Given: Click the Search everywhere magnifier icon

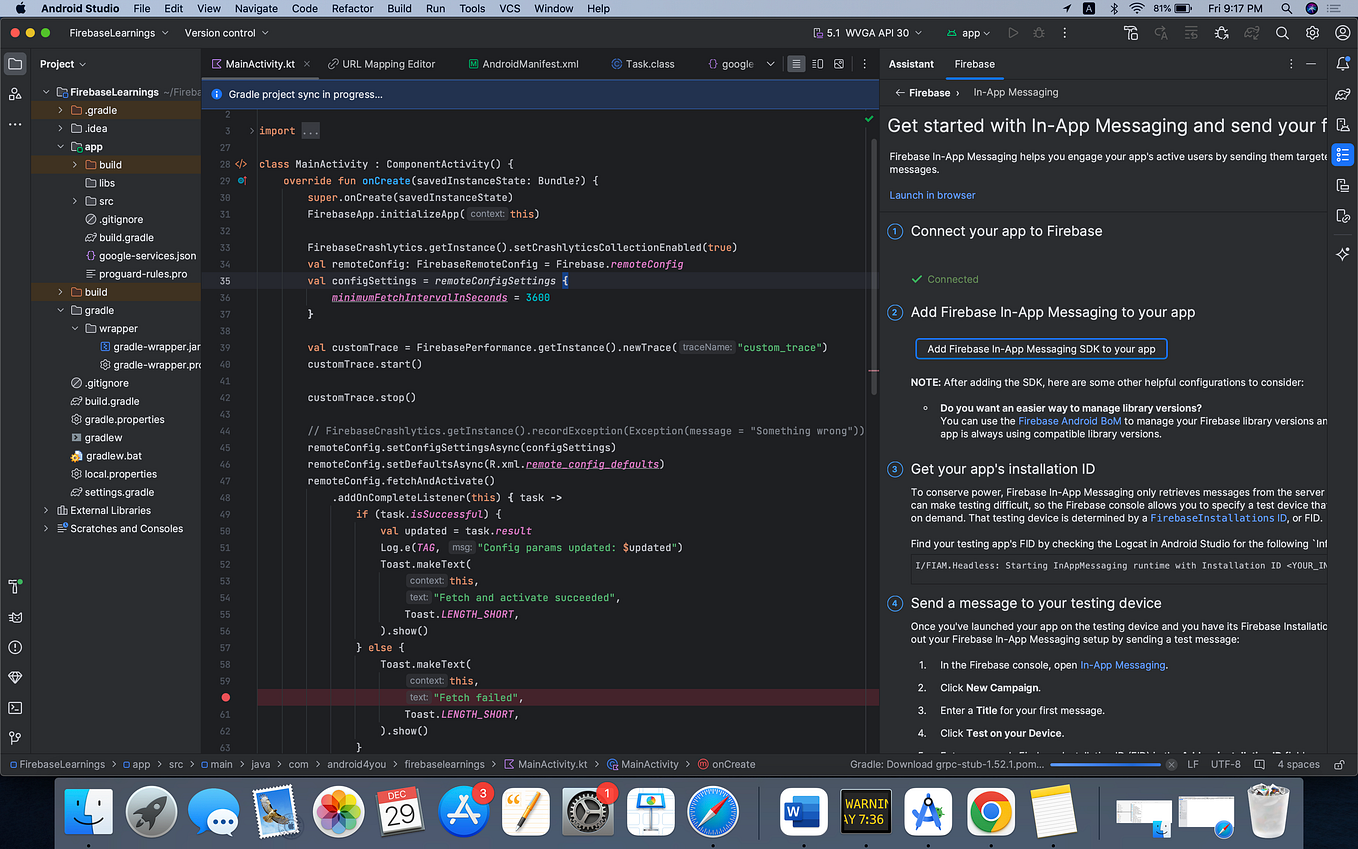Looking at the screenshot, I should 1282,32.
